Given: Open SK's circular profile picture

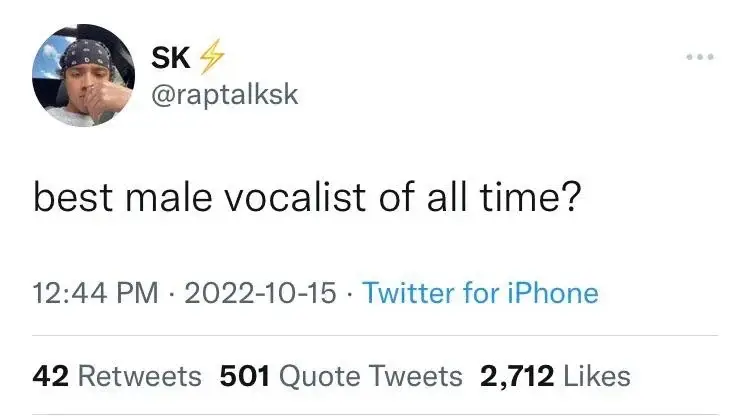Looking at the screenshot, I should [x=83, y=76].
